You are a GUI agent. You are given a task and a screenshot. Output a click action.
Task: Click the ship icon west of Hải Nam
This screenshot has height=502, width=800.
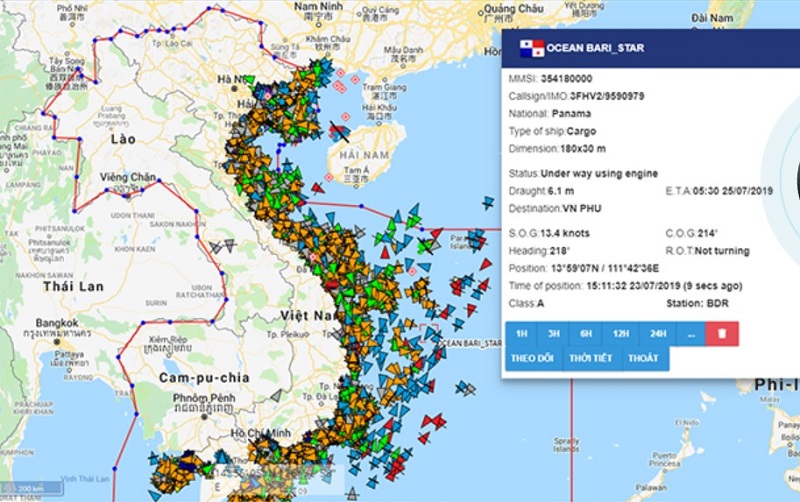point(339,133)
